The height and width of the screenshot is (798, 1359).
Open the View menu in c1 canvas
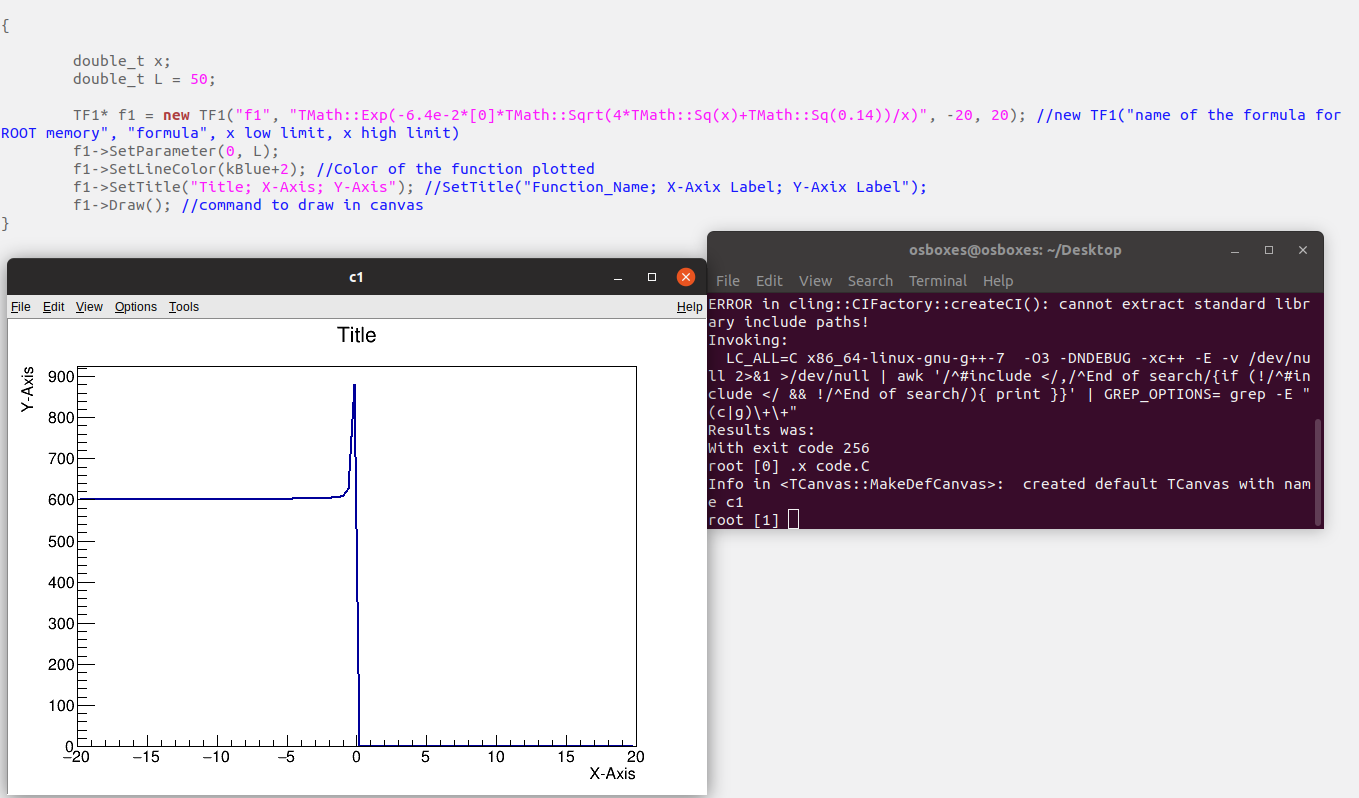click(x=89, y=307)
